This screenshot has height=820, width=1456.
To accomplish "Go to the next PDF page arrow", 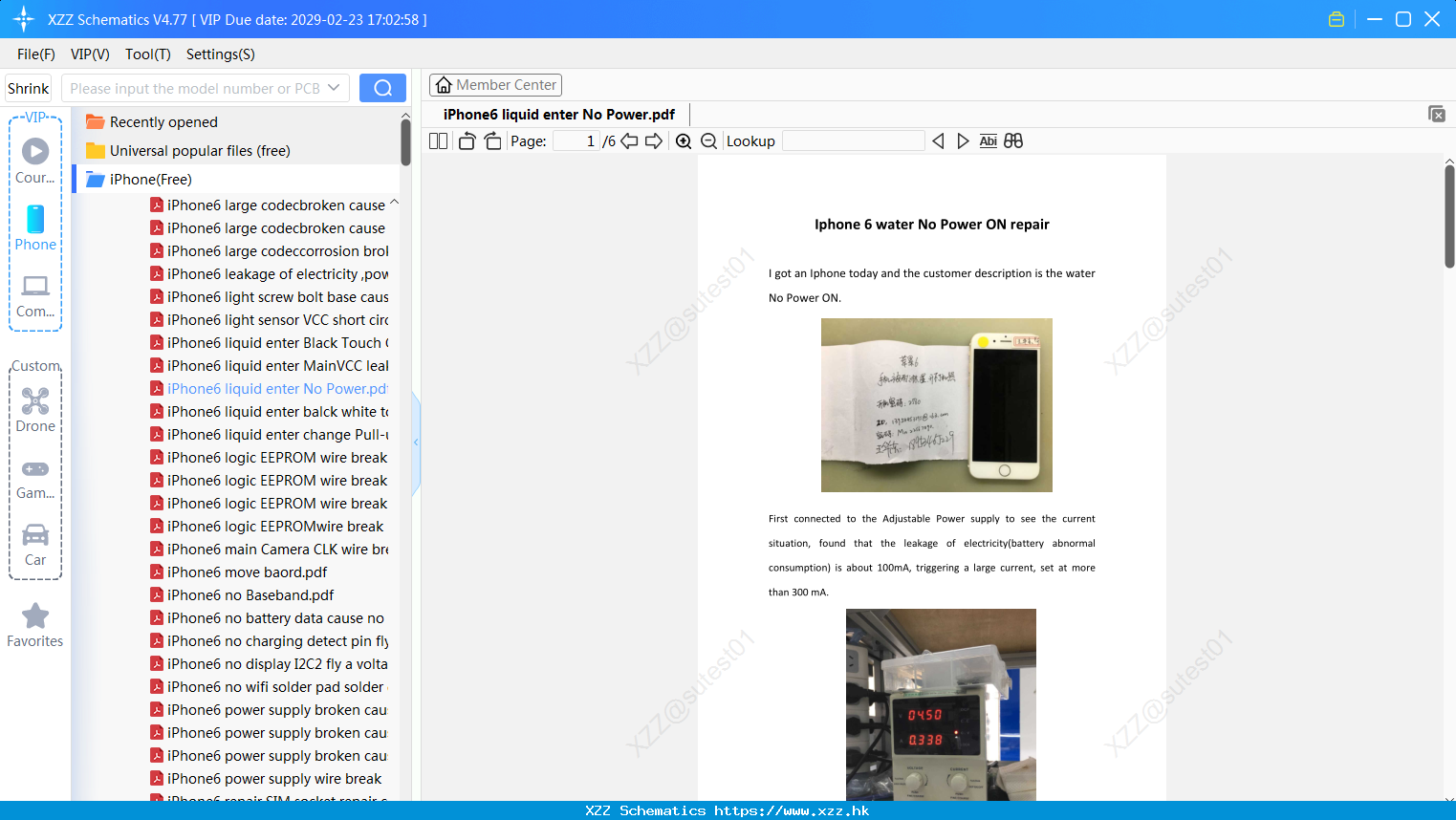I will pyautogui.click(x=654, y=141).
